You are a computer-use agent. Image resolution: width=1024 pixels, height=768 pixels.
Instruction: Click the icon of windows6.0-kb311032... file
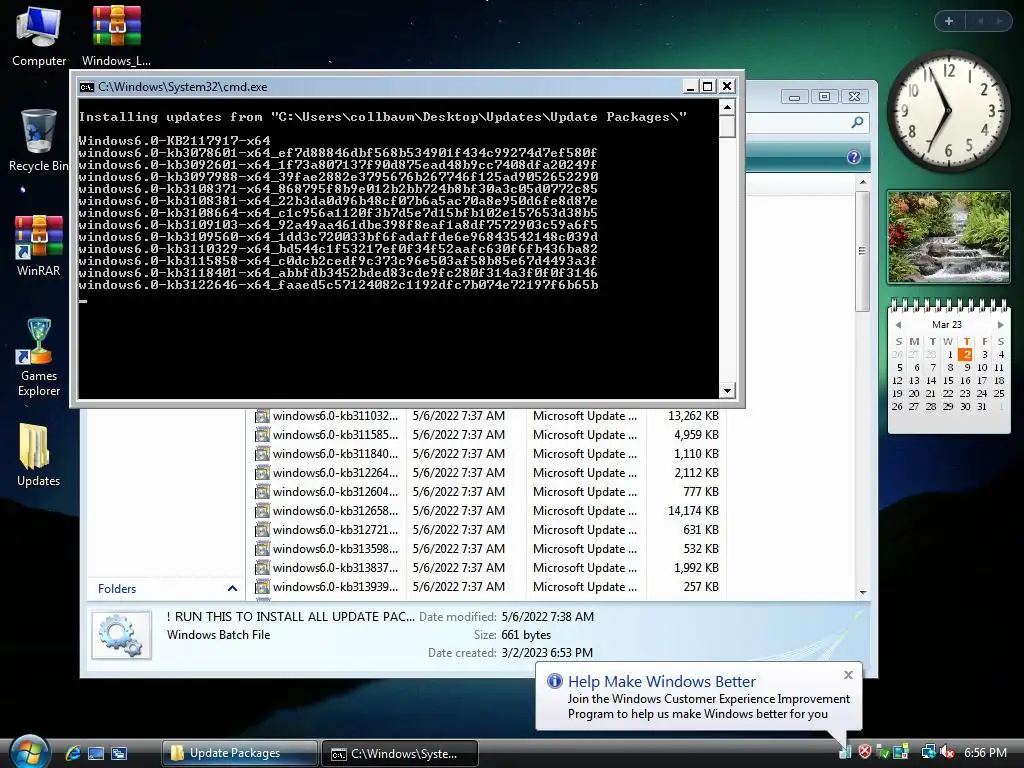[262, 416]
